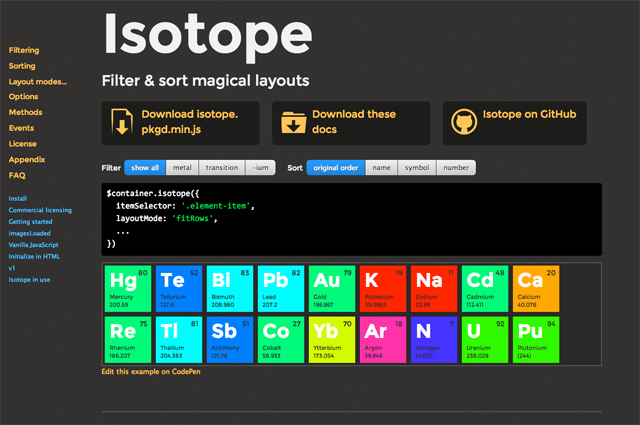Click the 'Isotope' page title
640x425 pixels.
click(208, 37)
